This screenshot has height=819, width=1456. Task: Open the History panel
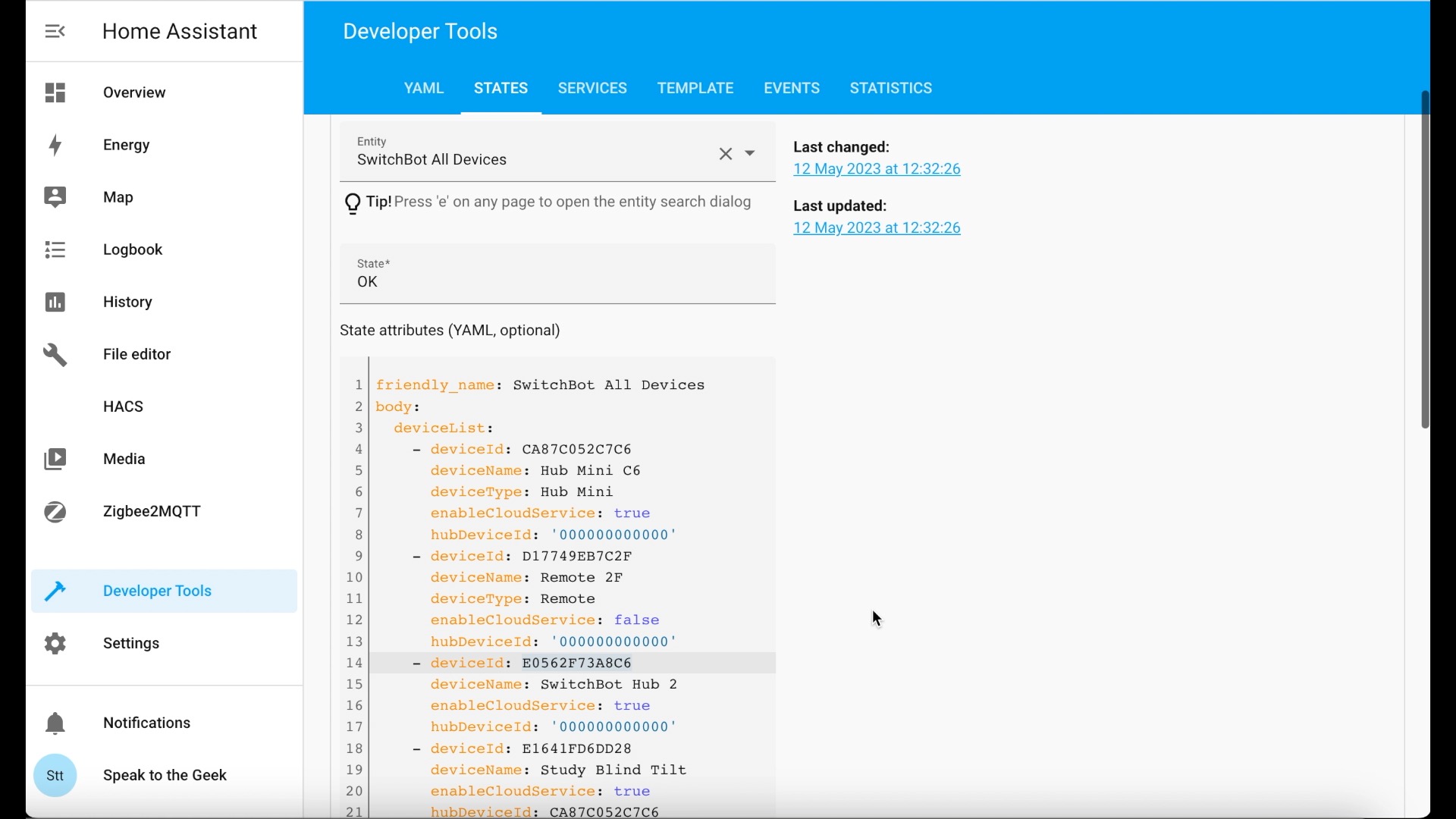click(127, 302)
